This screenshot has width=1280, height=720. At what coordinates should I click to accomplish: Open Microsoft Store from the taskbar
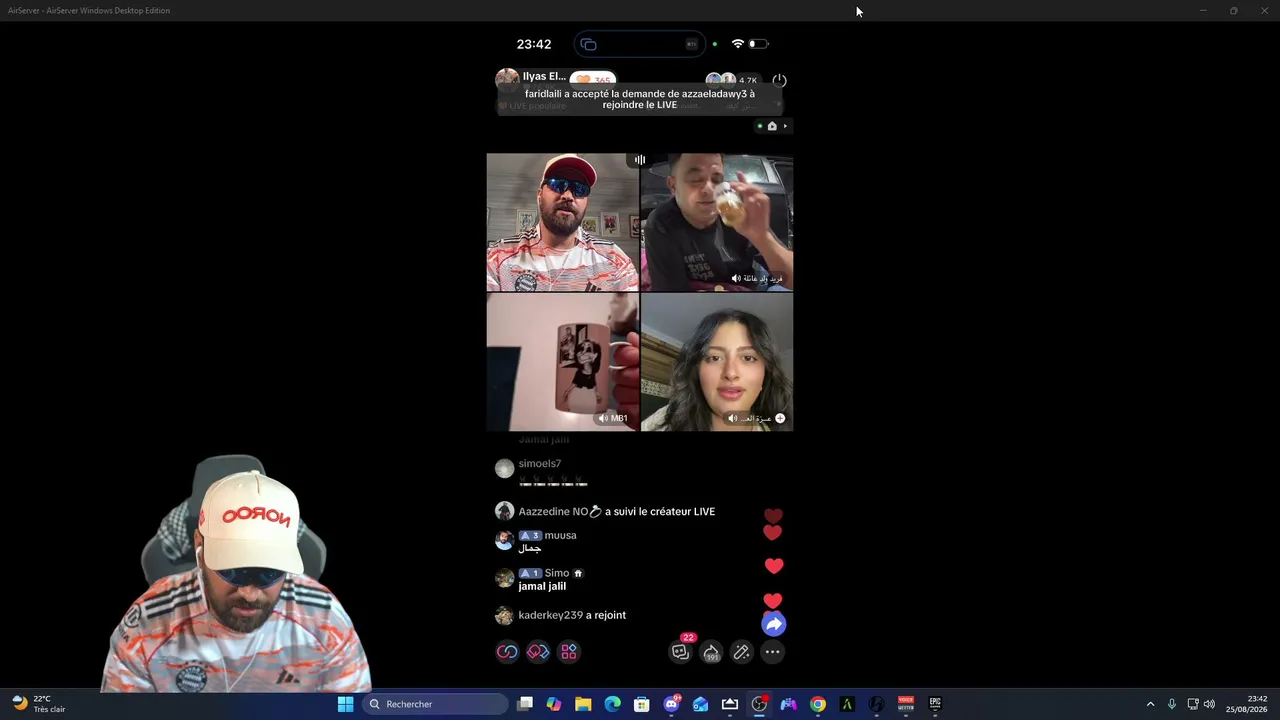(642, 704)
